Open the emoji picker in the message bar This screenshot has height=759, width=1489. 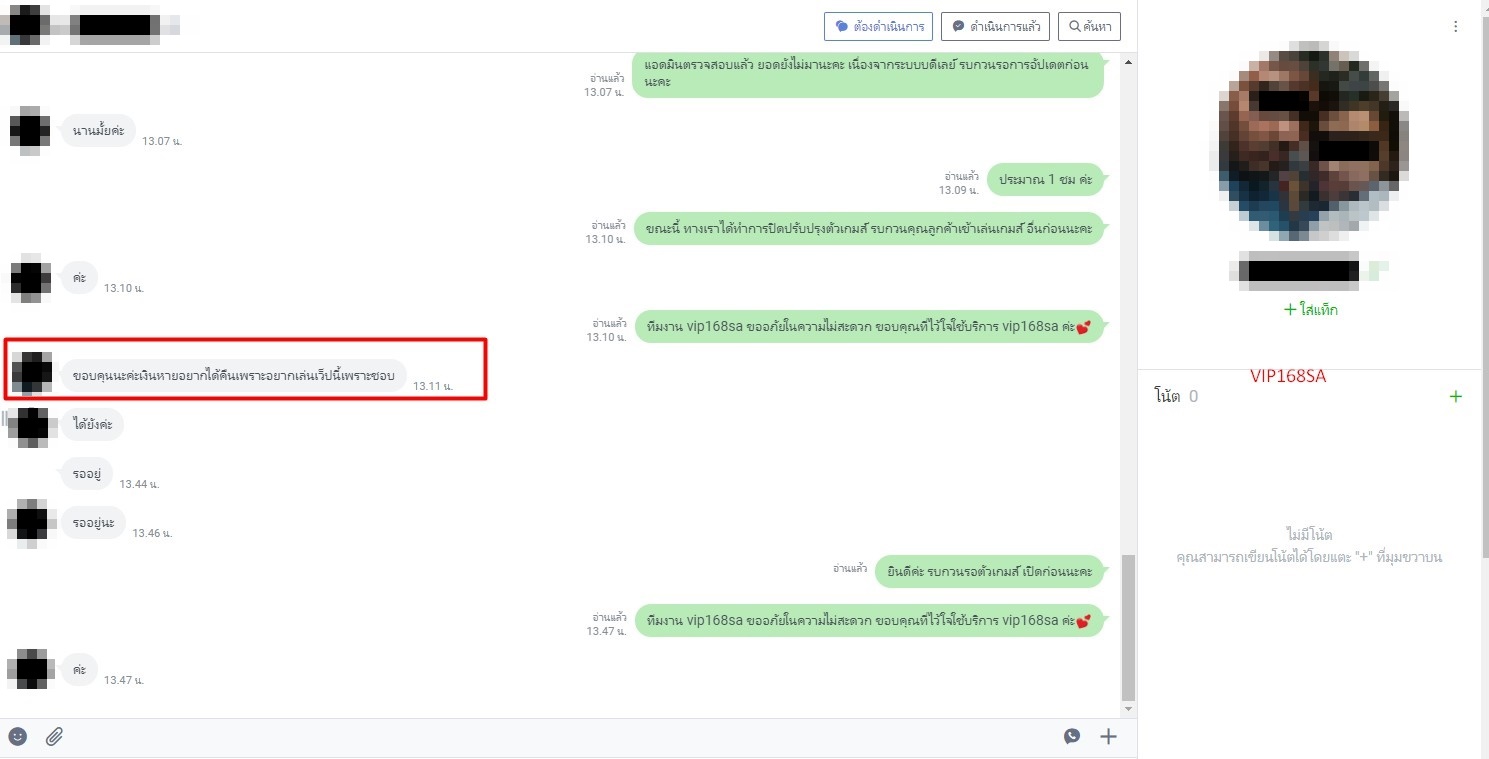[18, 737]
